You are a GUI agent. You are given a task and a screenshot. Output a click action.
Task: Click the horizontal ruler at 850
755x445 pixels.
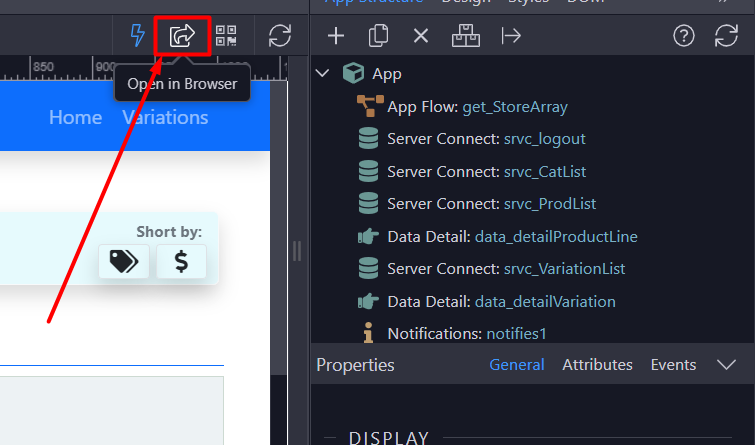point(43,66)
